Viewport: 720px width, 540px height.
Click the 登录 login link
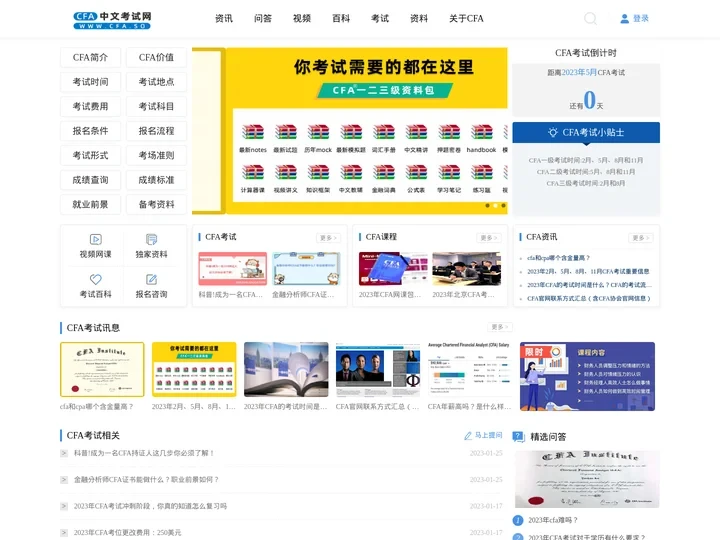click(641, 18)
